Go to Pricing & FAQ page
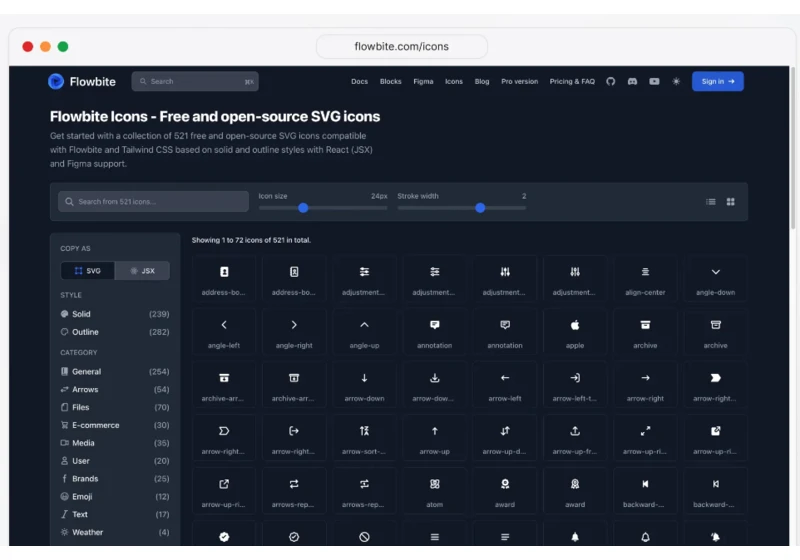This screenshot has height=560, width=800. coord(572,82)
